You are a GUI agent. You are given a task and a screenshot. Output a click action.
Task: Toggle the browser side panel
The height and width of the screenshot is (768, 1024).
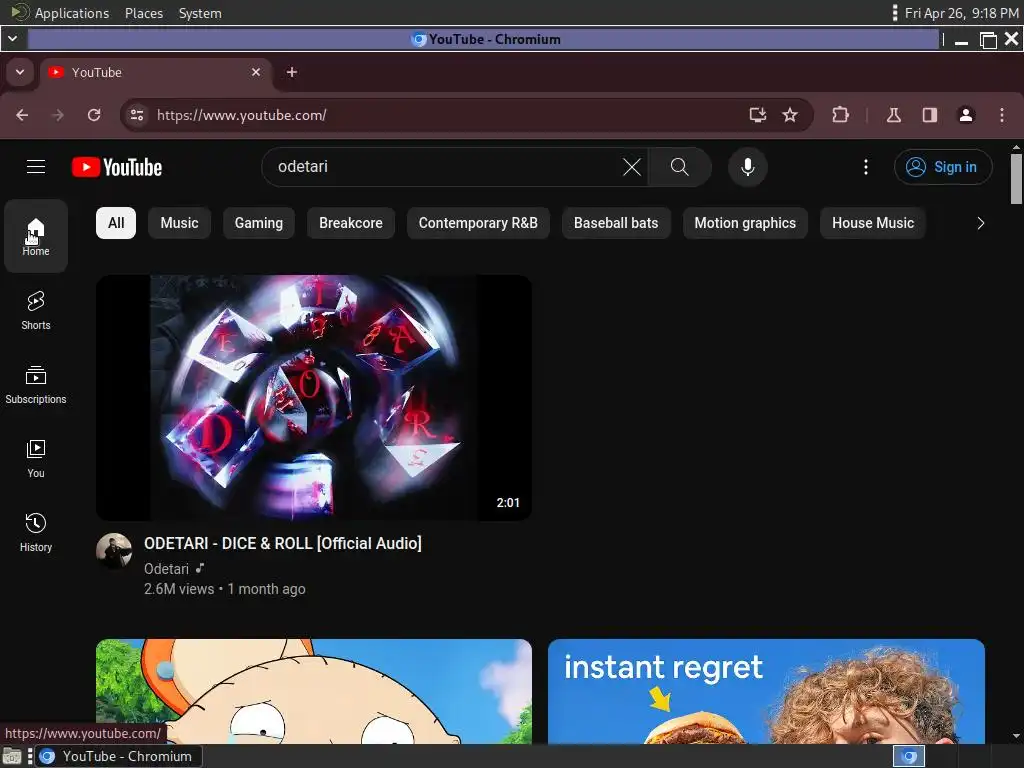click(930, 116)
